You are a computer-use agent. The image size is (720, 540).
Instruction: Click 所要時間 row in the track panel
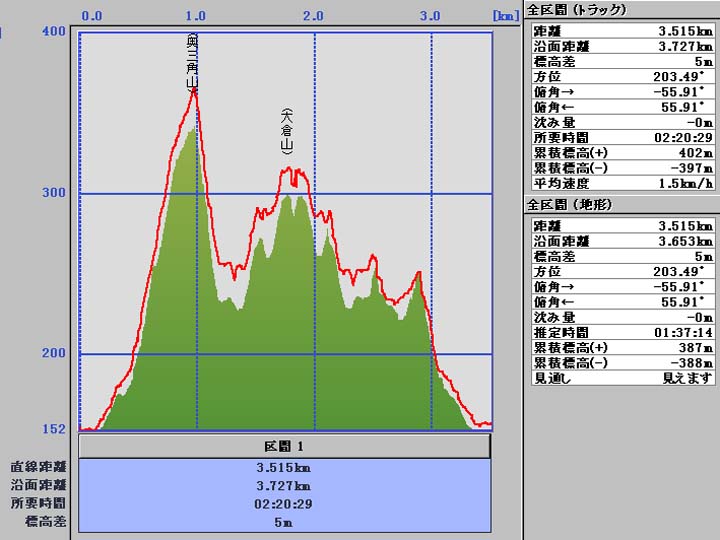click(x=621, y=137)
